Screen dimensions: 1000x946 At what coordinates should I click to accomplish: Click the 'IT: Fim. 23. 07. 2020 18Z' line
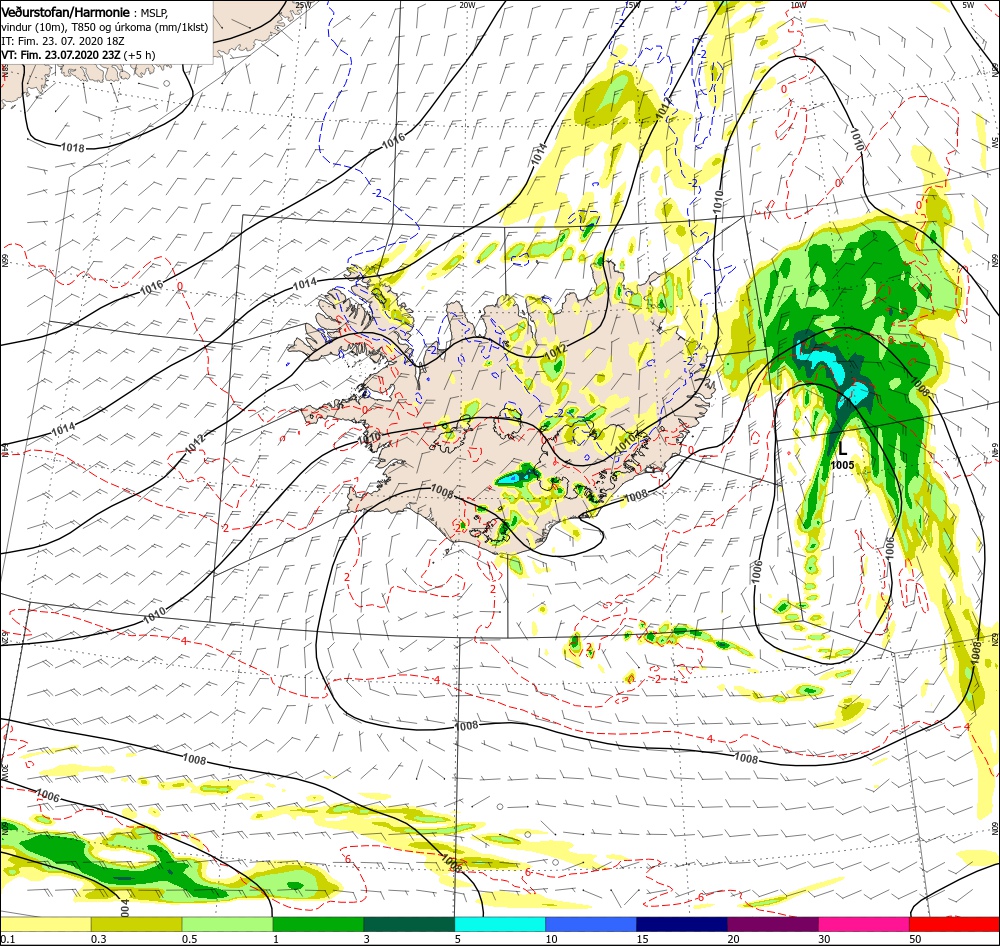[x=62, y=41]
